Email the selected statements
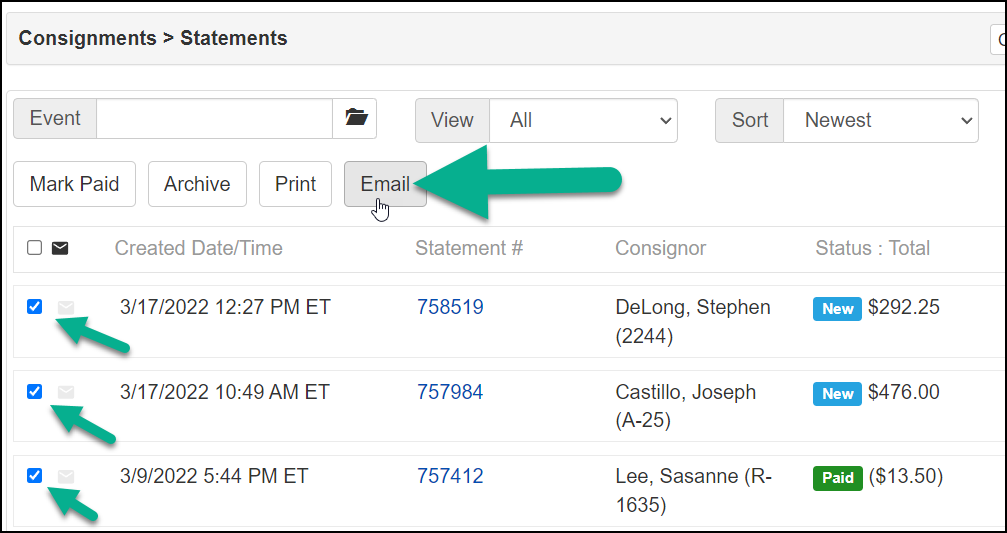 [385, 184]
